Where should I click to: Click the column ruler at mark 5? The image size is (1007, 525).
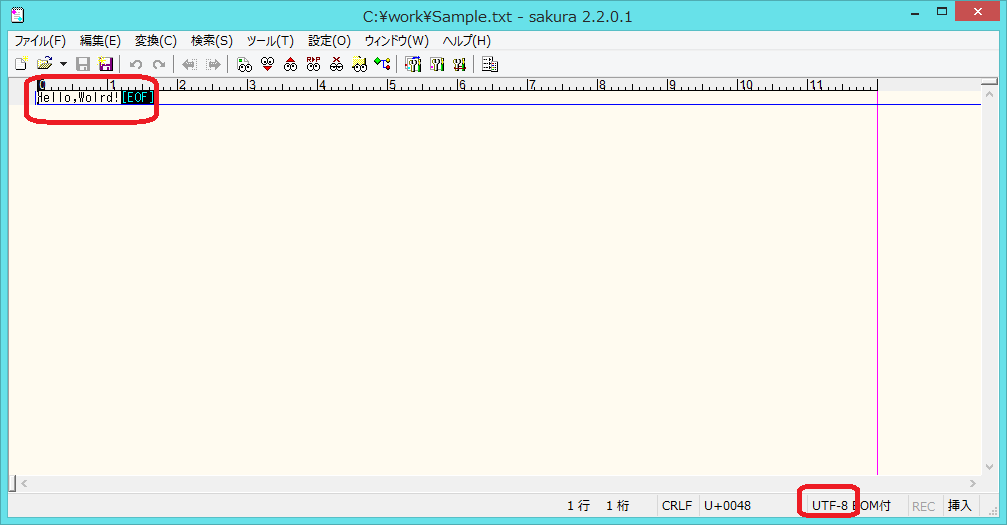click(x=392, y=85)
